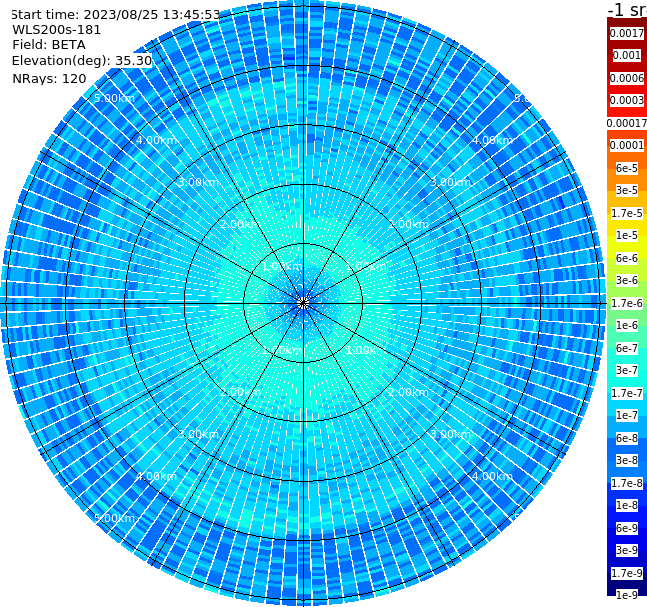The width and height of the screenshot is (647, 607).
Task: Click the NRays: 120 label
Action: pyautogui.click(x=49, y=78)
